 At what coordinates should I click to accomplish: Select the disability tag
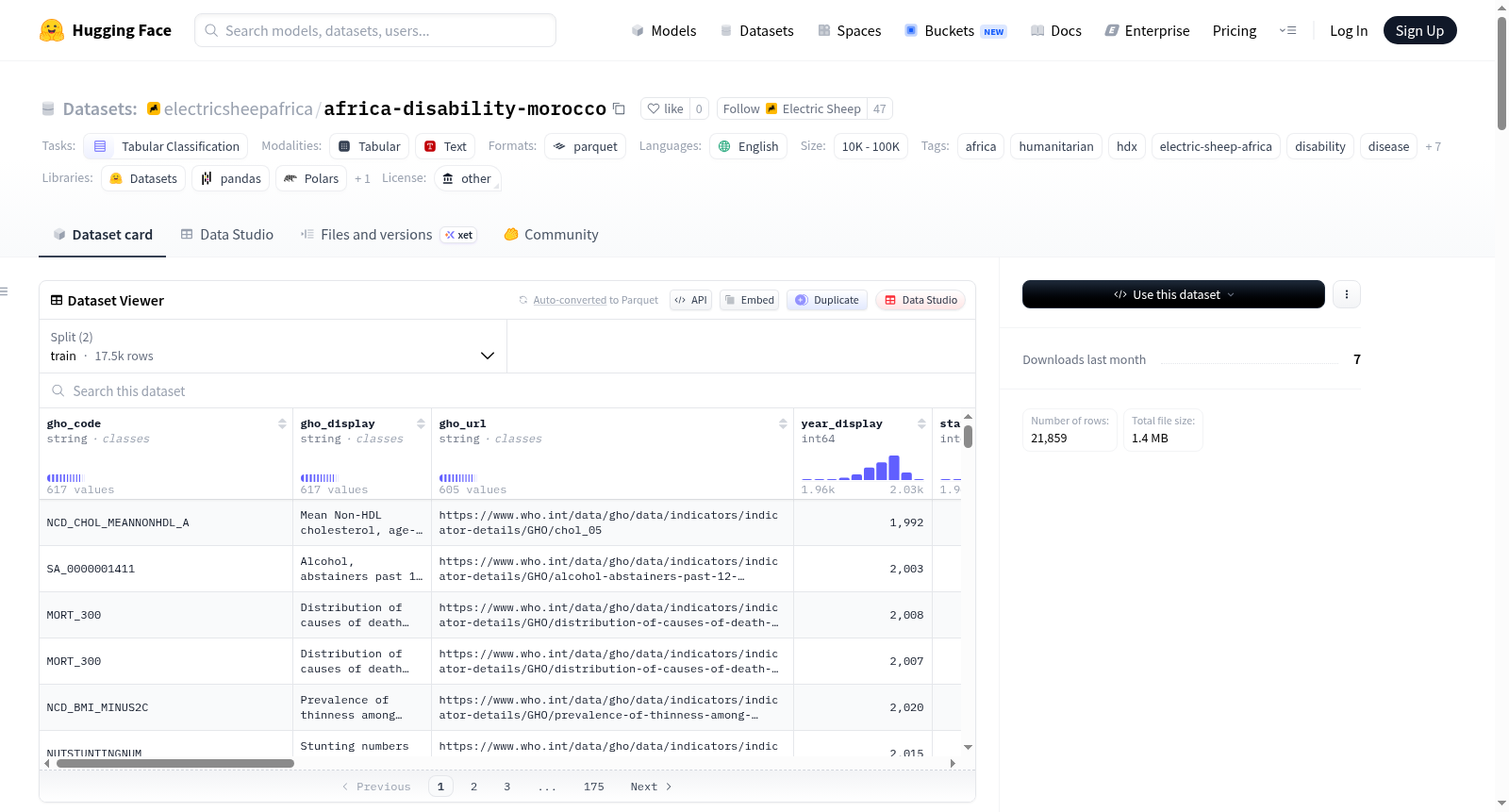tap(1320, 146)
